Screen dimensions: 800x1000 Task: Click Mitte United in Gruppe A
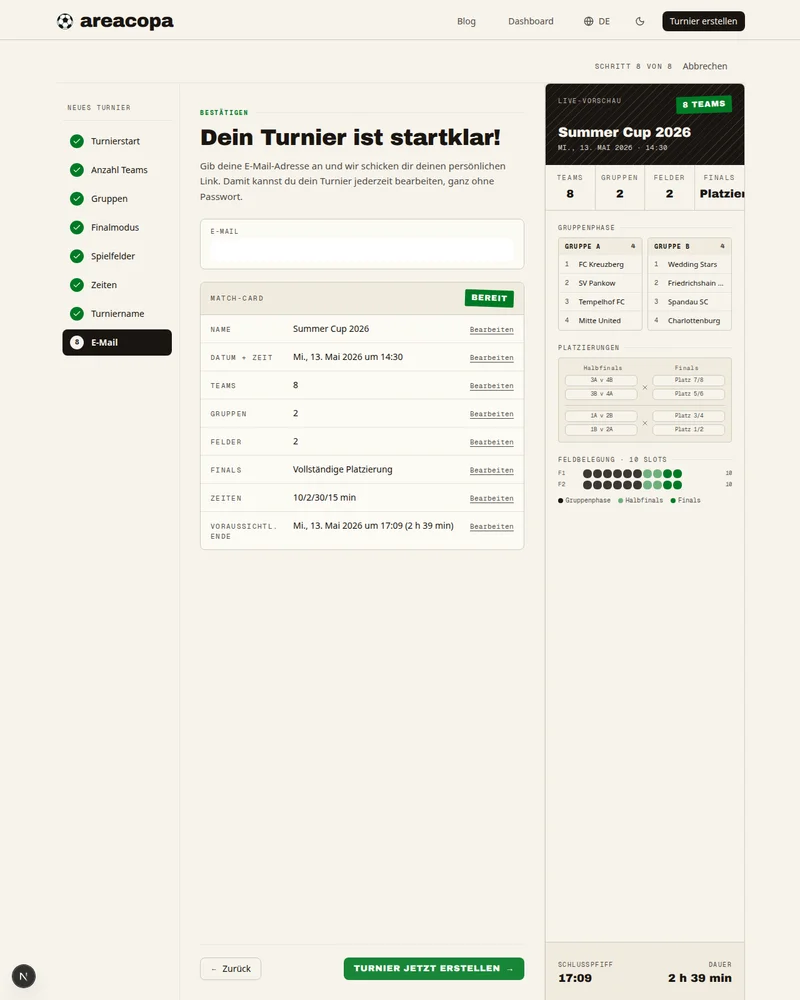click(x=600, y=320)
